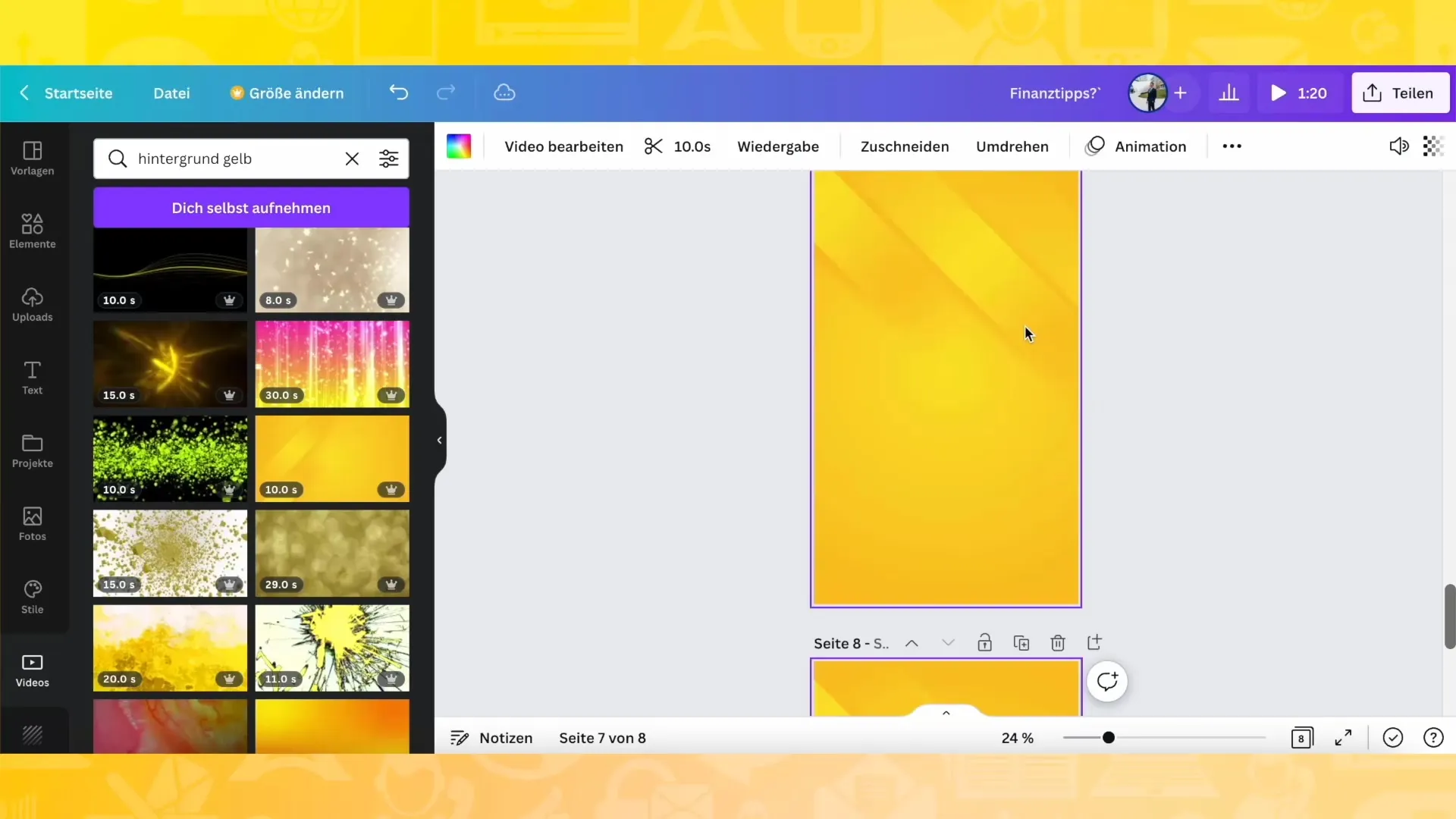Click the scissors trim 10.0s control
The height and width of the screenshot is (819, 1456).
(677, 146)
